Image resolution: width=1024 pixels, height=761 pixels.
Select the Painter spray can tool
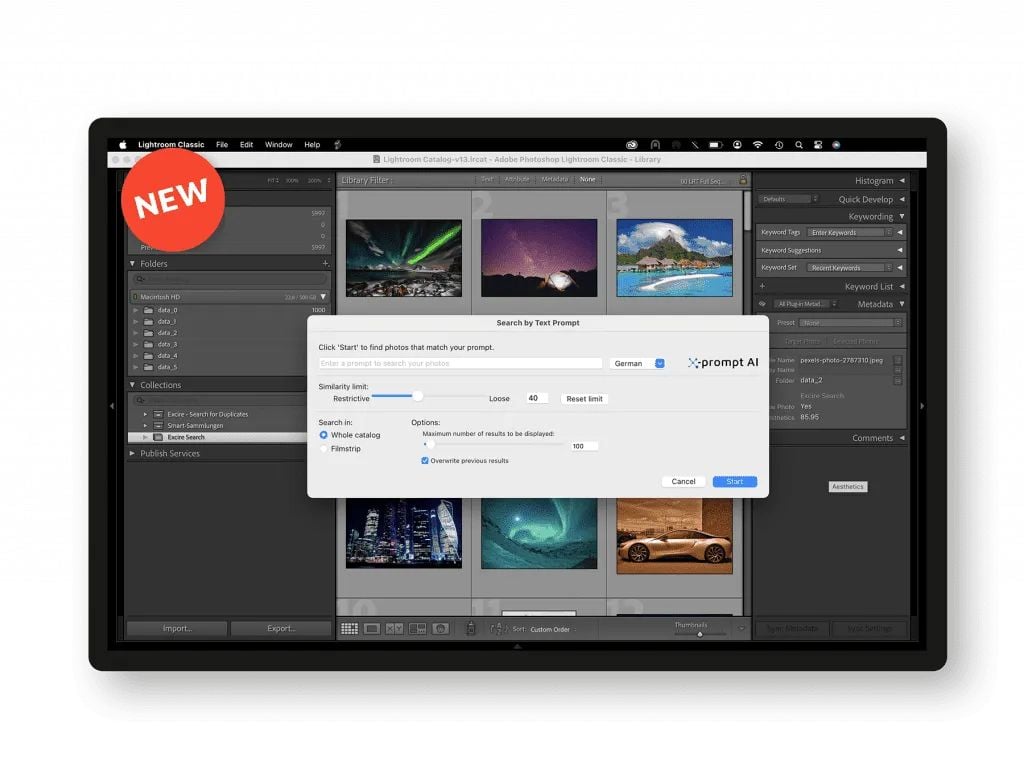470,628
